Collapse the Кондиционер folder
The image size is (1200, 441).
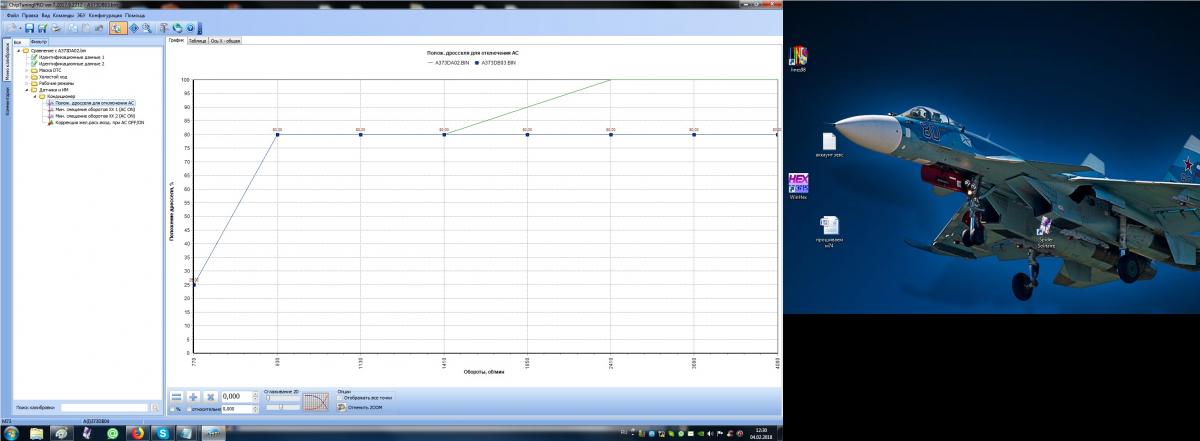point(35,96)
